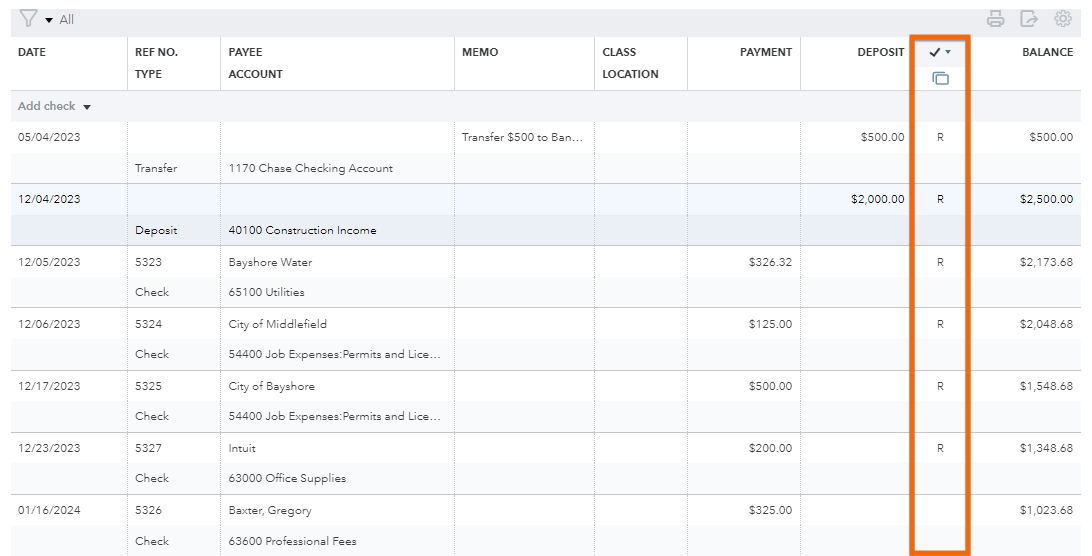The width and height of the screenshot is (1092, 556).
Task: Select the 12/06/2023 date cell
Action: tap(49, 324)
